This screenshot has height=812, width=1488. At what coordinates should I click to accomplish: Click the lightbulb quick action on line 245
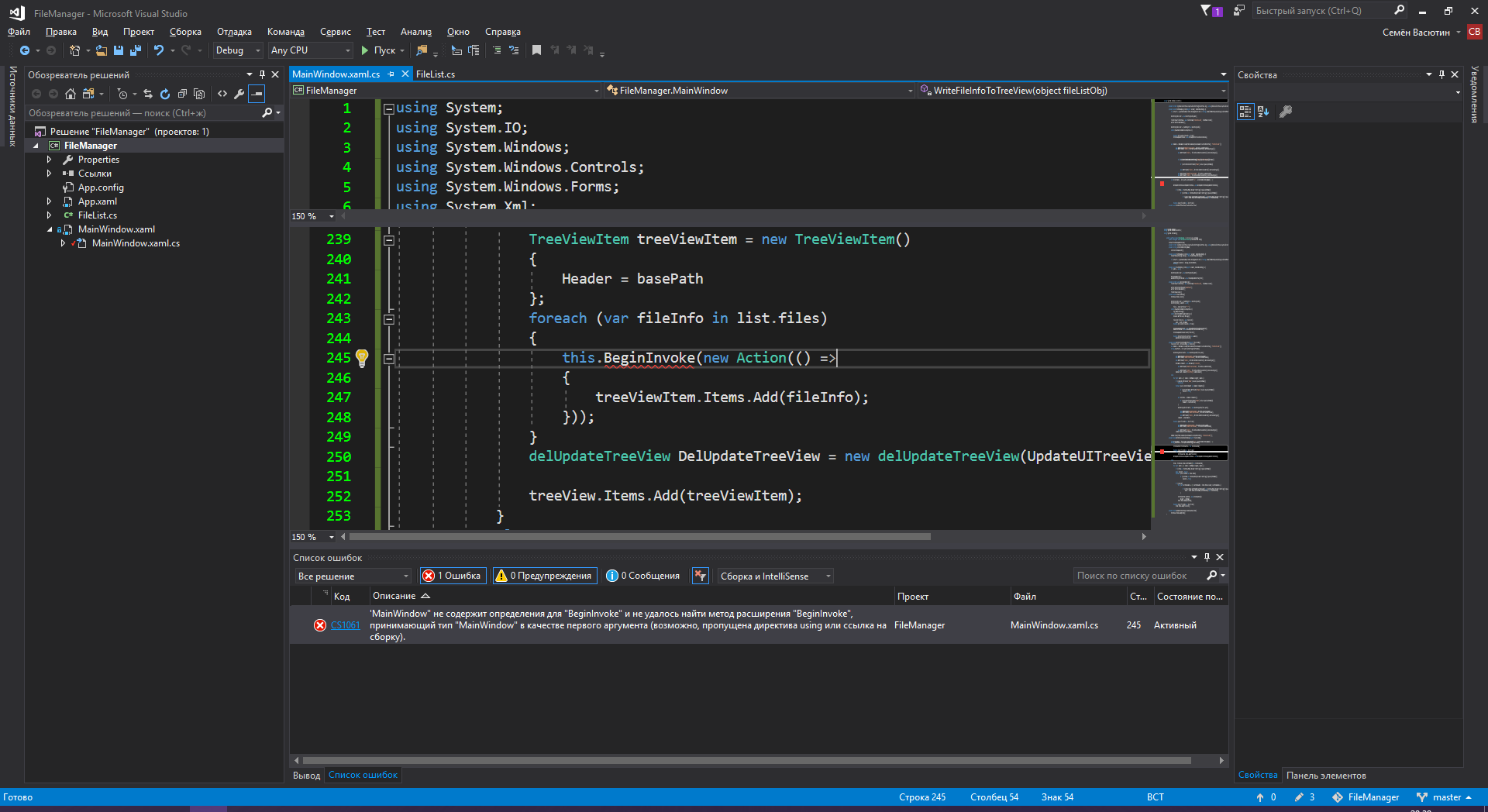(362, 358)
